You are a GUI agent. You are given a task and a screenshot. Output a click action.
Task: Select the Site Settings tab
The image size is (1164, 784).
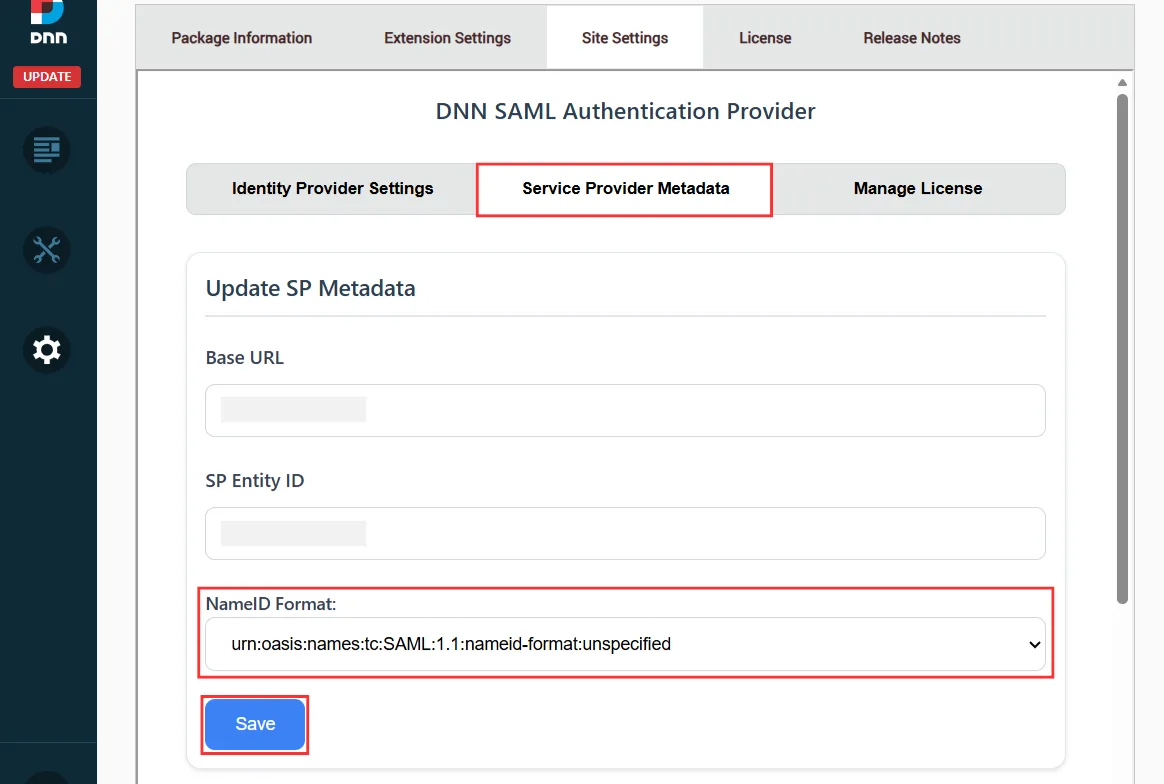[624, 38]
